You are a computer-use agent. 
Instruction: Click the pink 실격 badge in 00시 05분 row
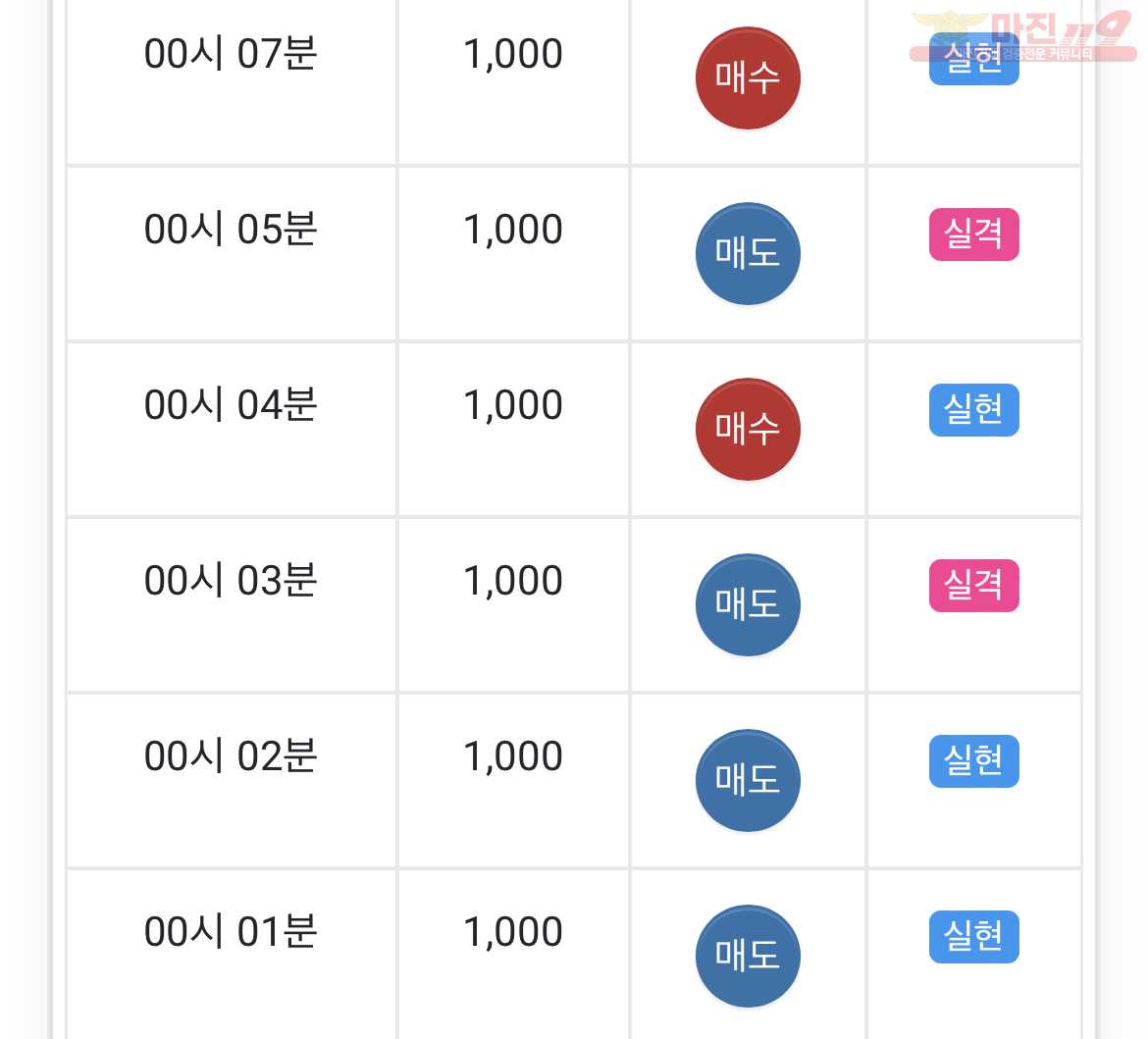coord(973,234)
